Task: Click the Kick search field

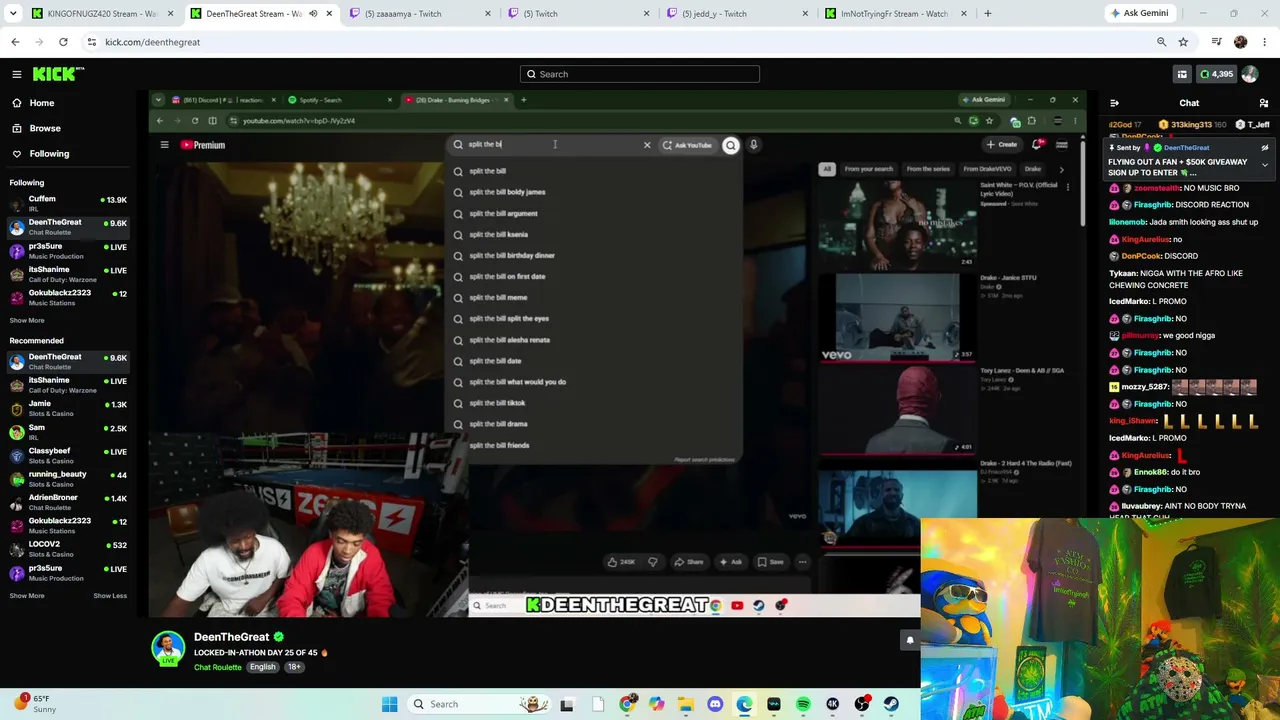Action: pos(640,74)
